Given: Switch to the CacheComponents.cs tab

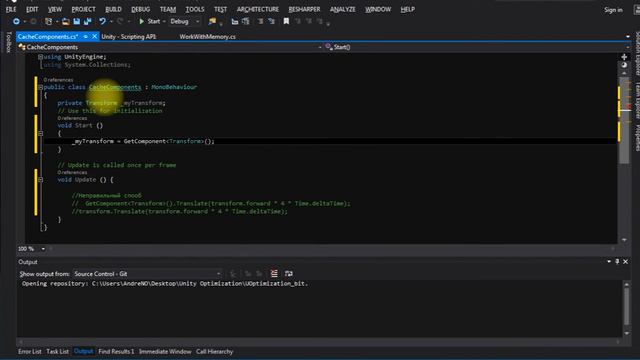Looking at the screenshot, I should pyautogui.click(x=48, y=36).
